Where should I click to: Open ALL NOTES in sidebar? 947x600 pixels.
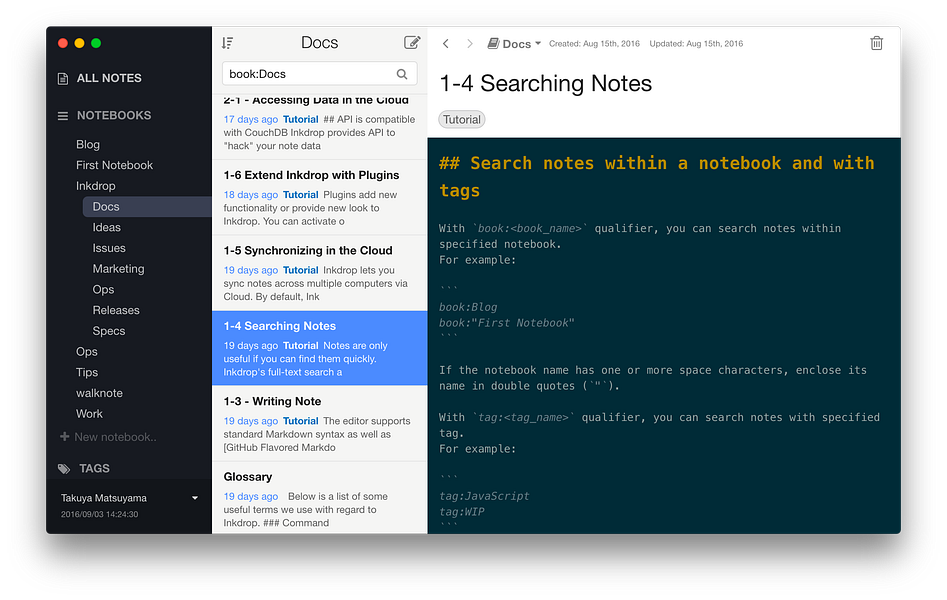click(109, 78)
